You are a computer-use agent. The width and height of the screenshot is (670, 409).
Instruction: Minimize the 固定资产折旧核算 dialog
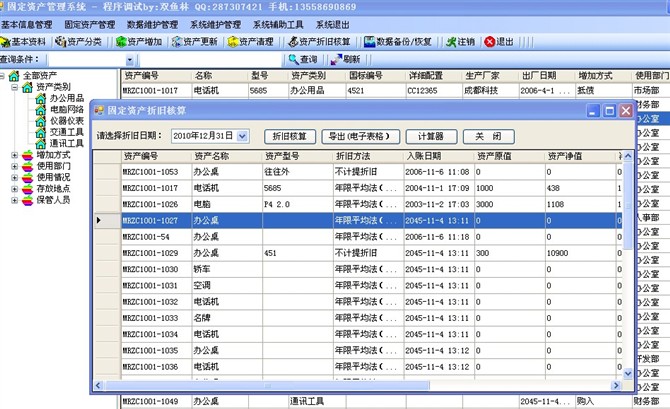tap(592, 111)
